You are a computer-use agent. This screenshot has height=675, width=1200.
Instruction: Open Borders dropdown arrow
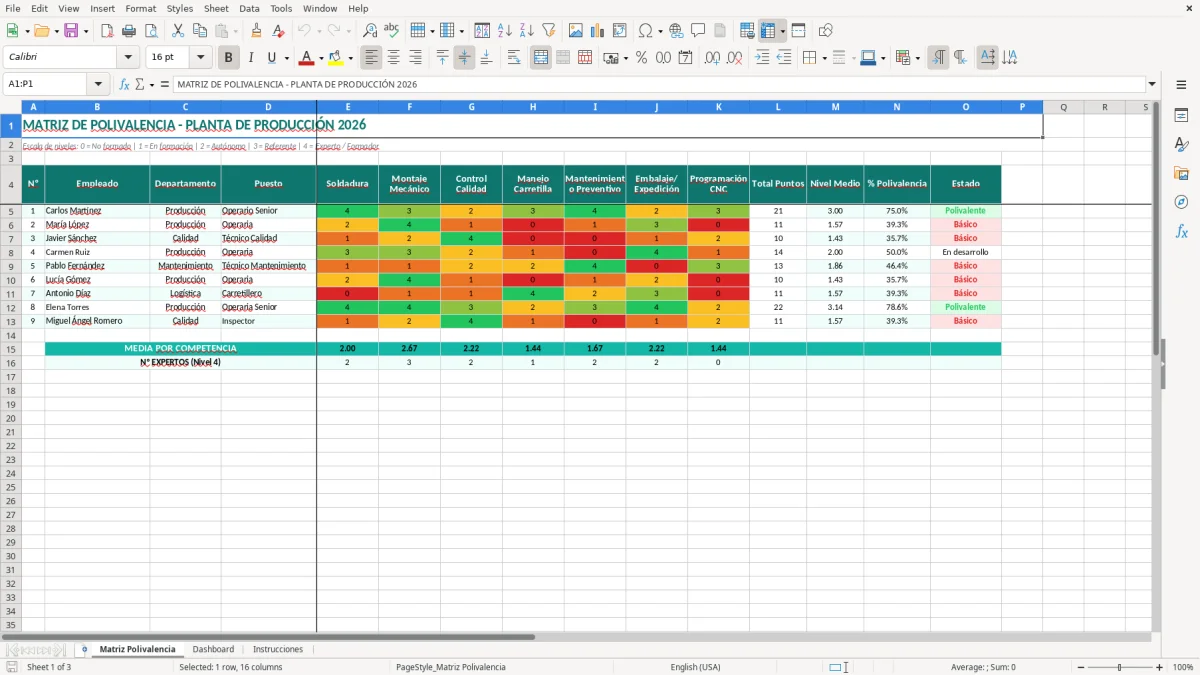pyautogui.click(x=824, y=57)
